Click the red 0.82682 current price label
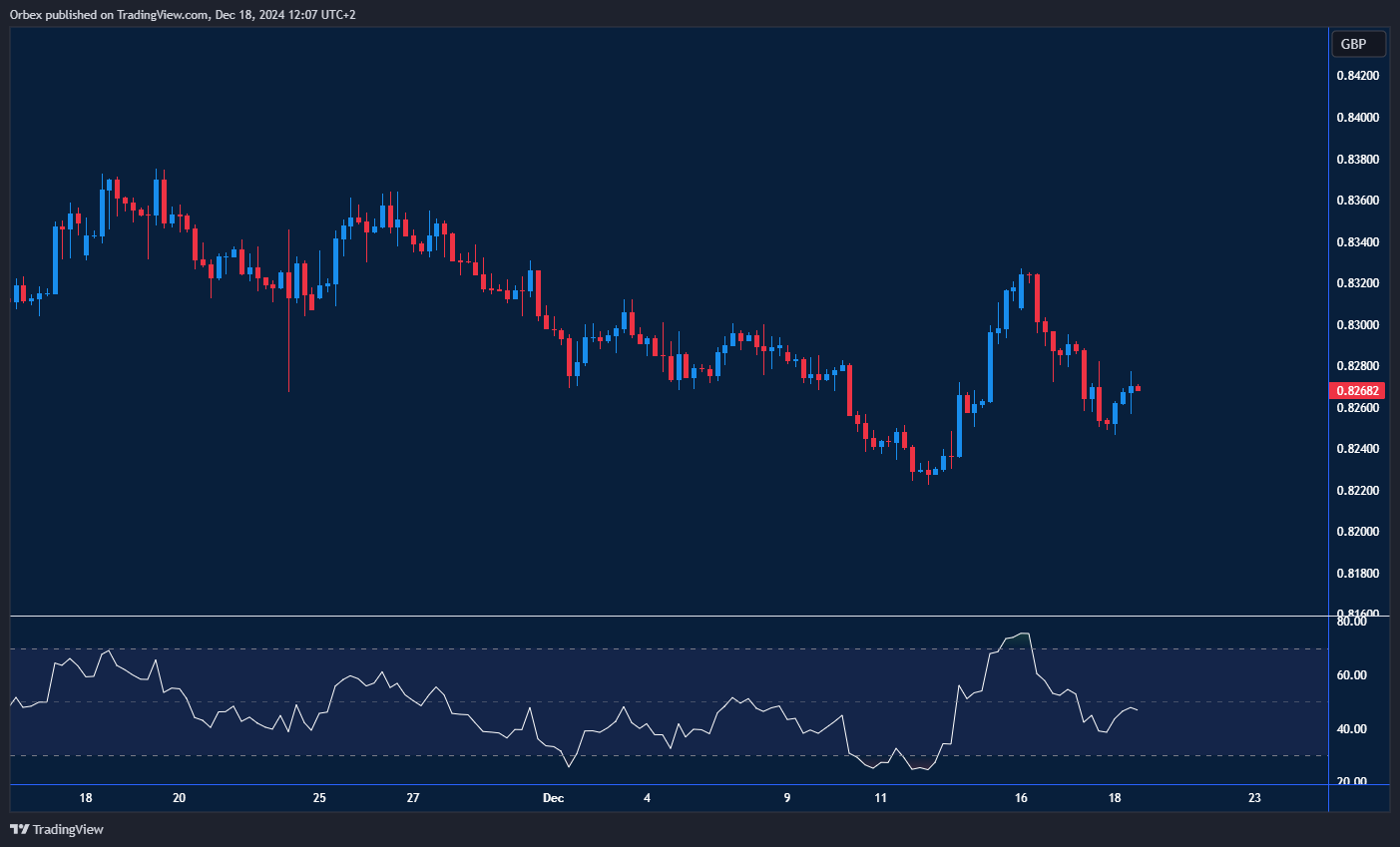Screen dimensions: 1400x847 tap(1357, 391)
